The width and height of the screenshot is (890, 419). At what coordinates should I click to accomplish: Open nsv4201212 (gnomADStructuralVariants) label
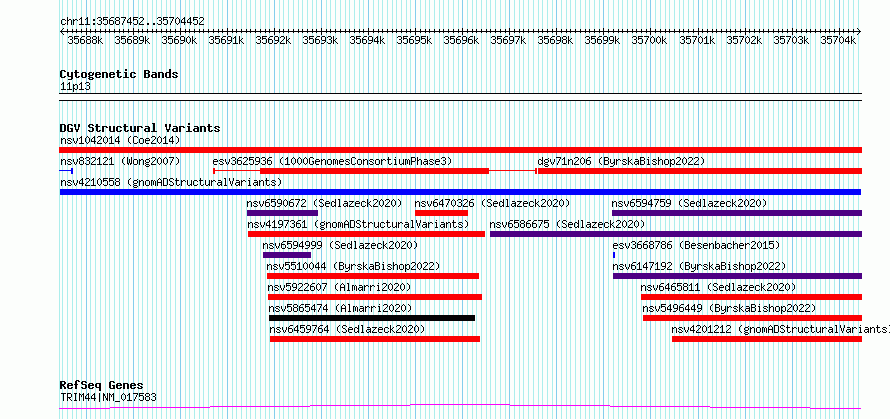click(x=780, y=329)
